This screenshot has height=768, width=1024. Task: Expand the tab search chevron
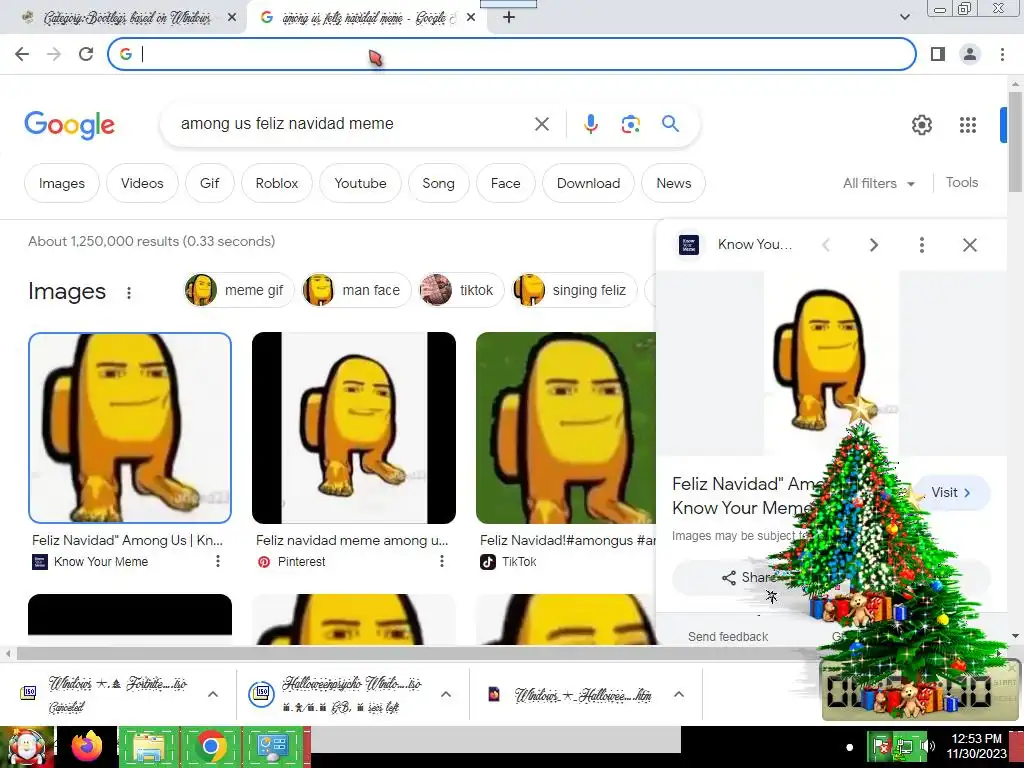[x=904, y=18]
